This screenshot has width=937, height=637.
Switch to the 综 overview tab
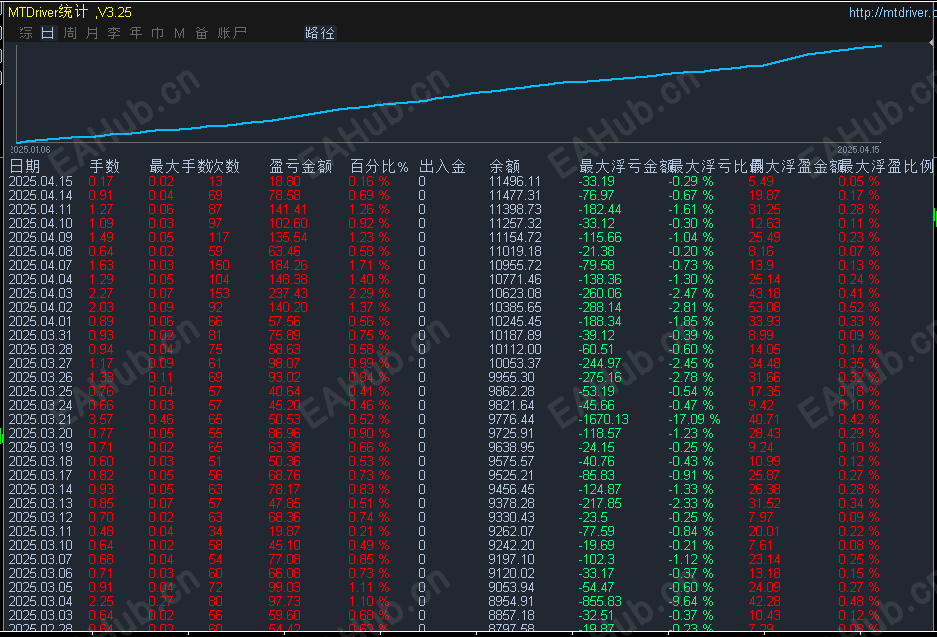(26, 33)
